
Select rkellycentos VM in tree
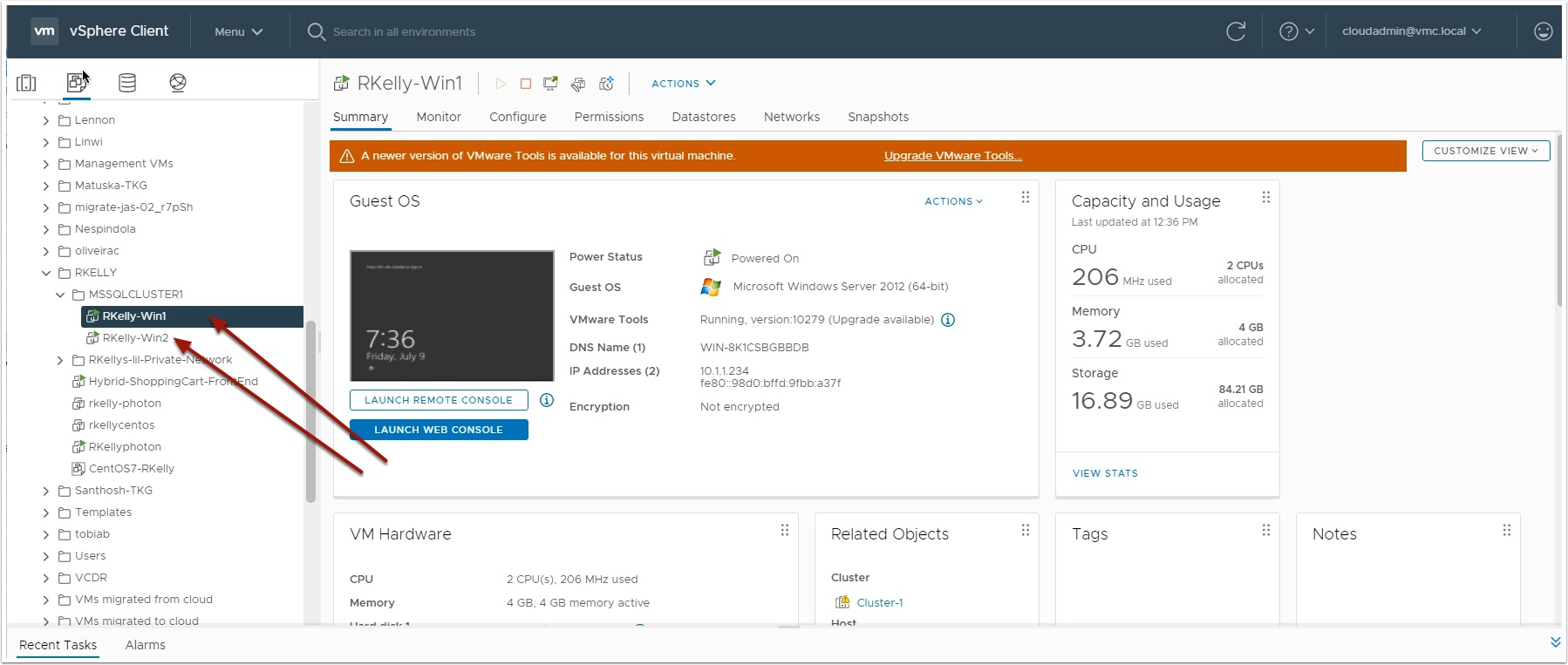pos(121,425)
